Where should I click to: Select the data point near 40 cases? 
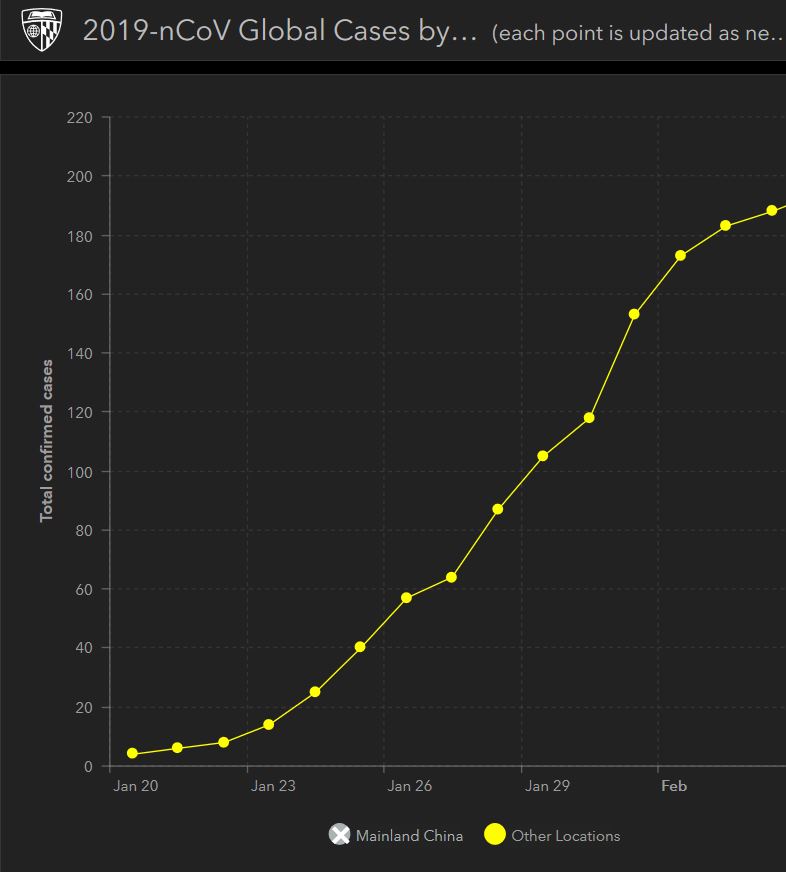point(360,647)
